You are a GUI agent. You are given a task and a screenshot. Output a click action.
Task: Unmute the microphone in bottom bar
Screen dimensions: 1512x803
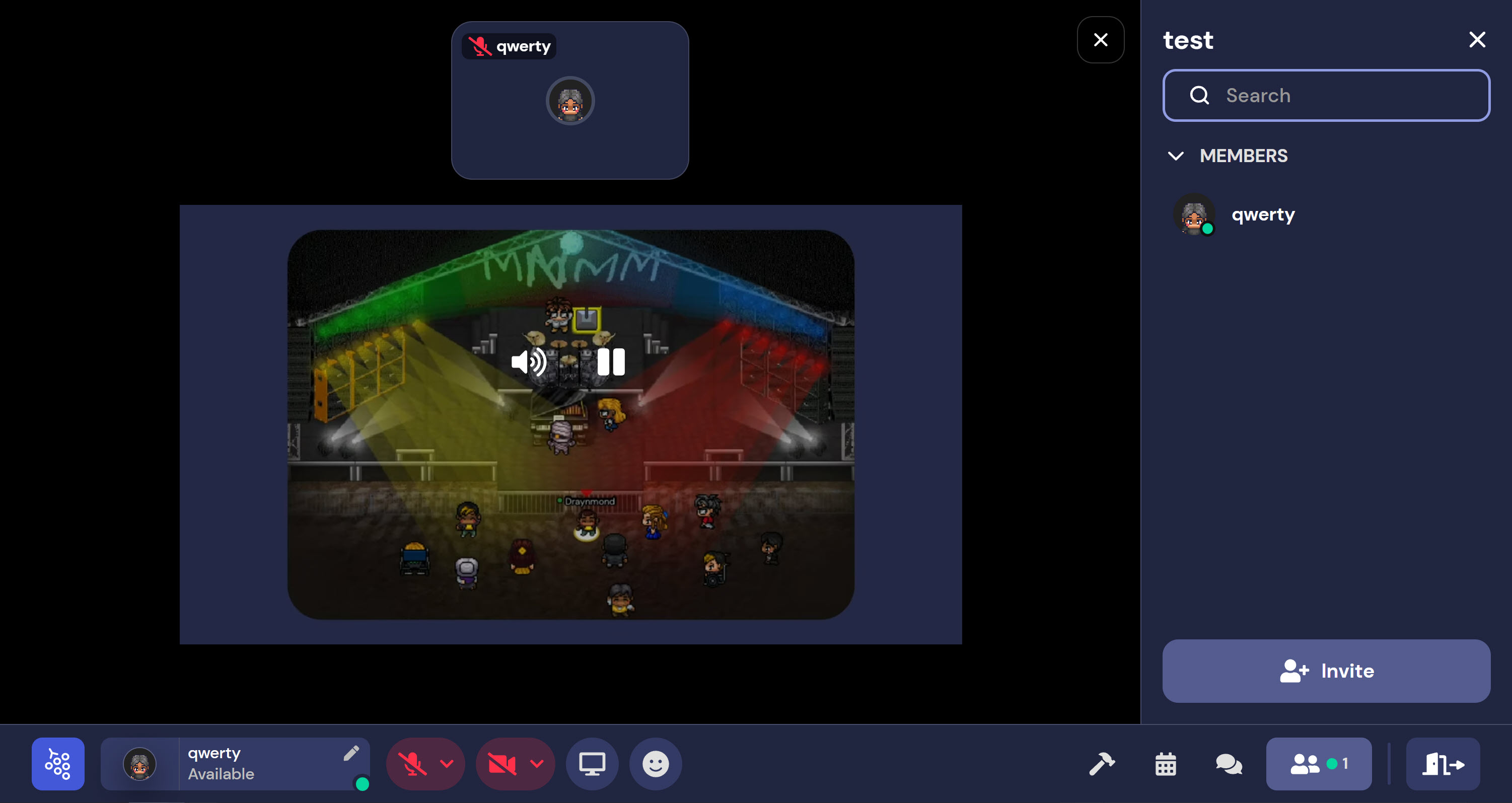click(412, 764)
